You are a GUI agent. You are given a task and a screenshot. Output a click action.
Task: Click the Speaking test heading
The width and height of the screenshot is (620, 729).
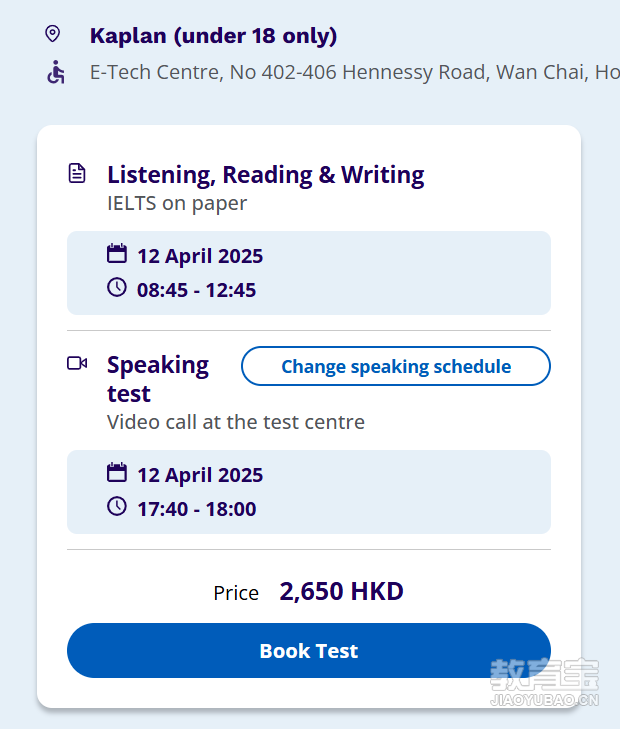coord(158,379)
